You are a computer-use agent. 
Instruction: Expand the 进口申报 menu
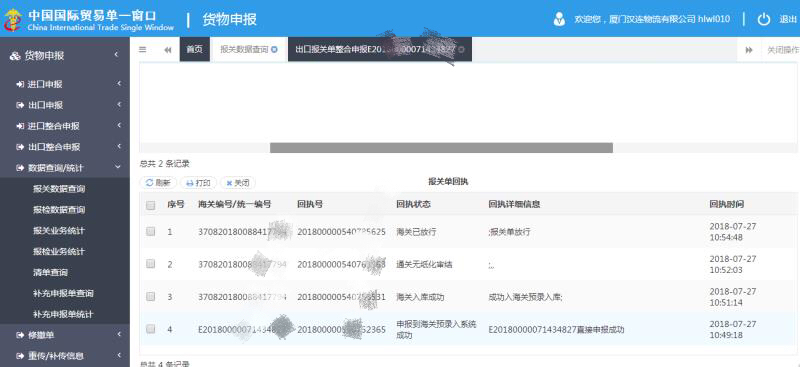[x=65, y=84]
